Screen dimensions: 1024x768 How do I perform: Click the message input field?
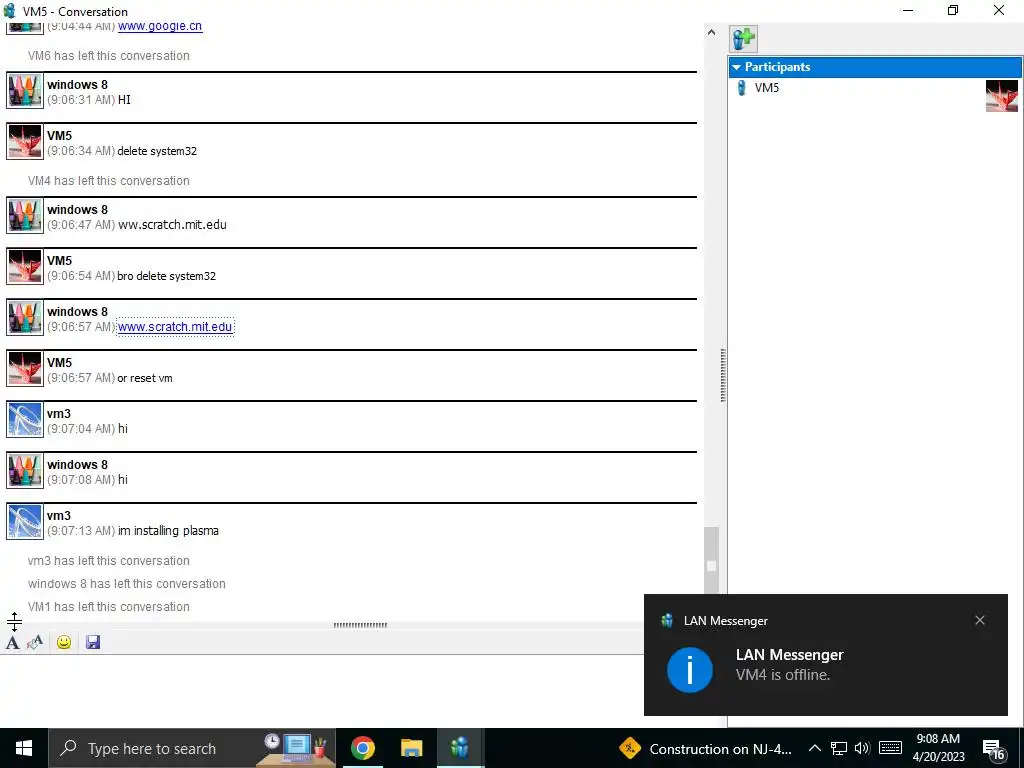click(x=321, y=690)
